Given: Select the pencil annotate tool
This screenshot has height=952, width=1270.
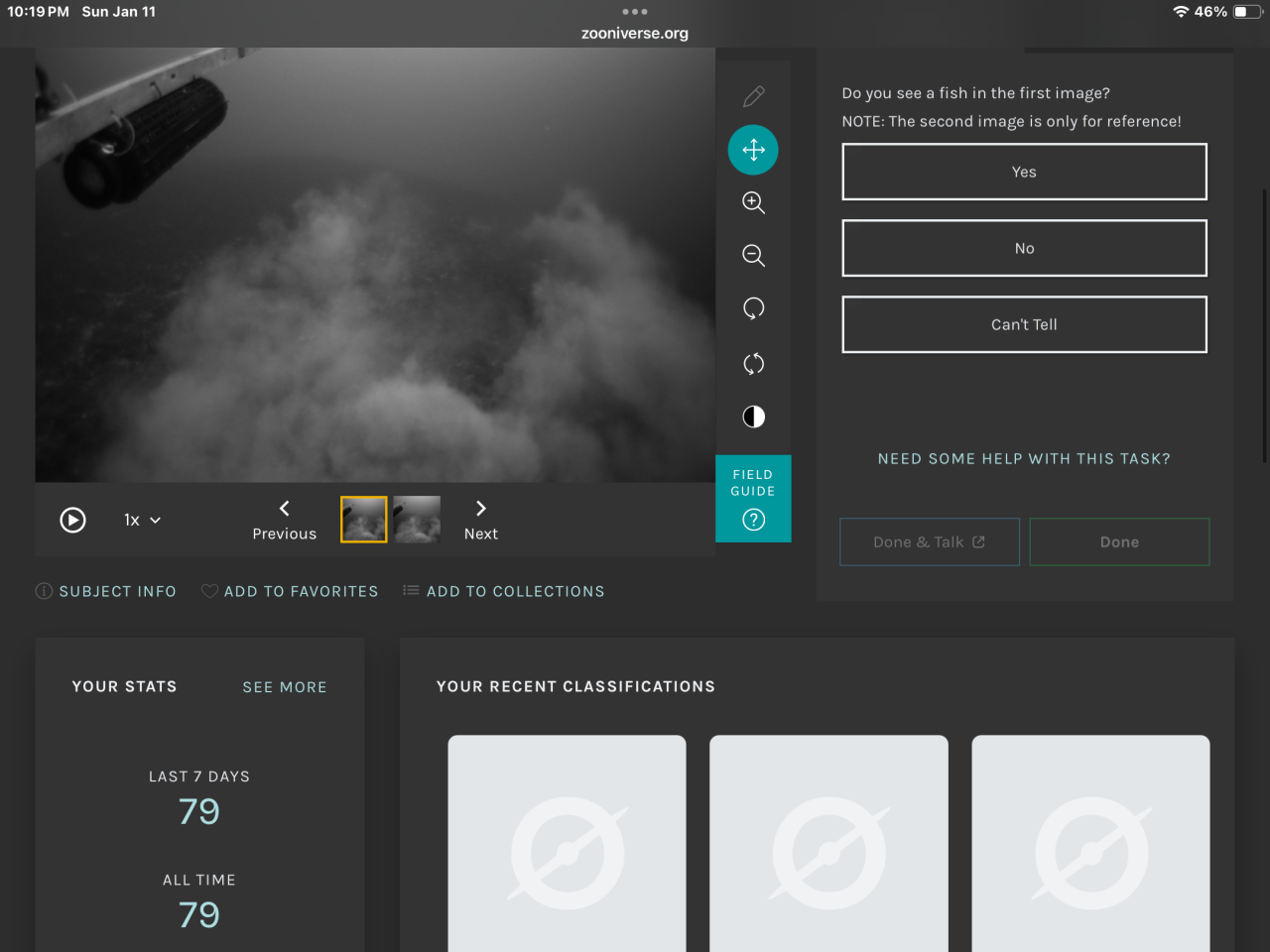Looking at the screenshot, I should pos(753,96).
